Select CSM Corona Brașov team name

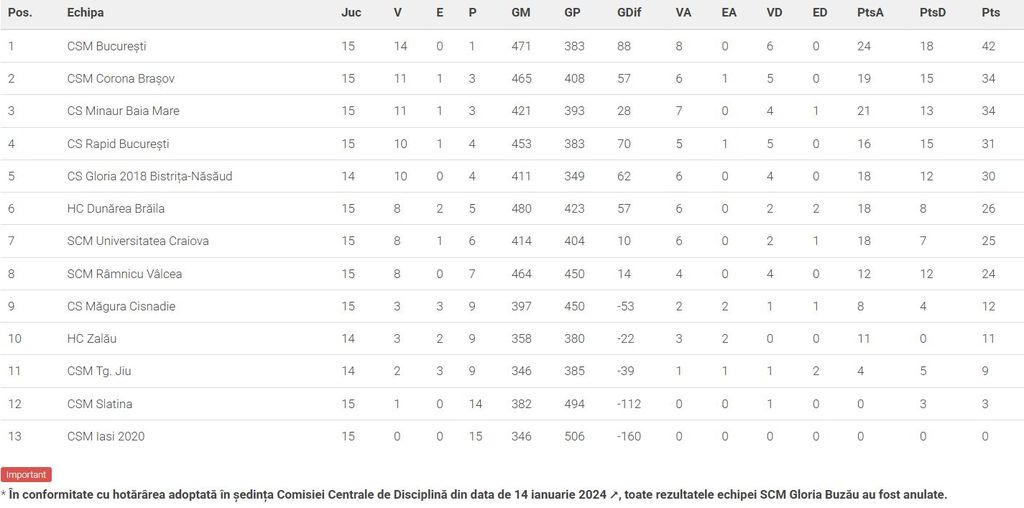point(121,78)
